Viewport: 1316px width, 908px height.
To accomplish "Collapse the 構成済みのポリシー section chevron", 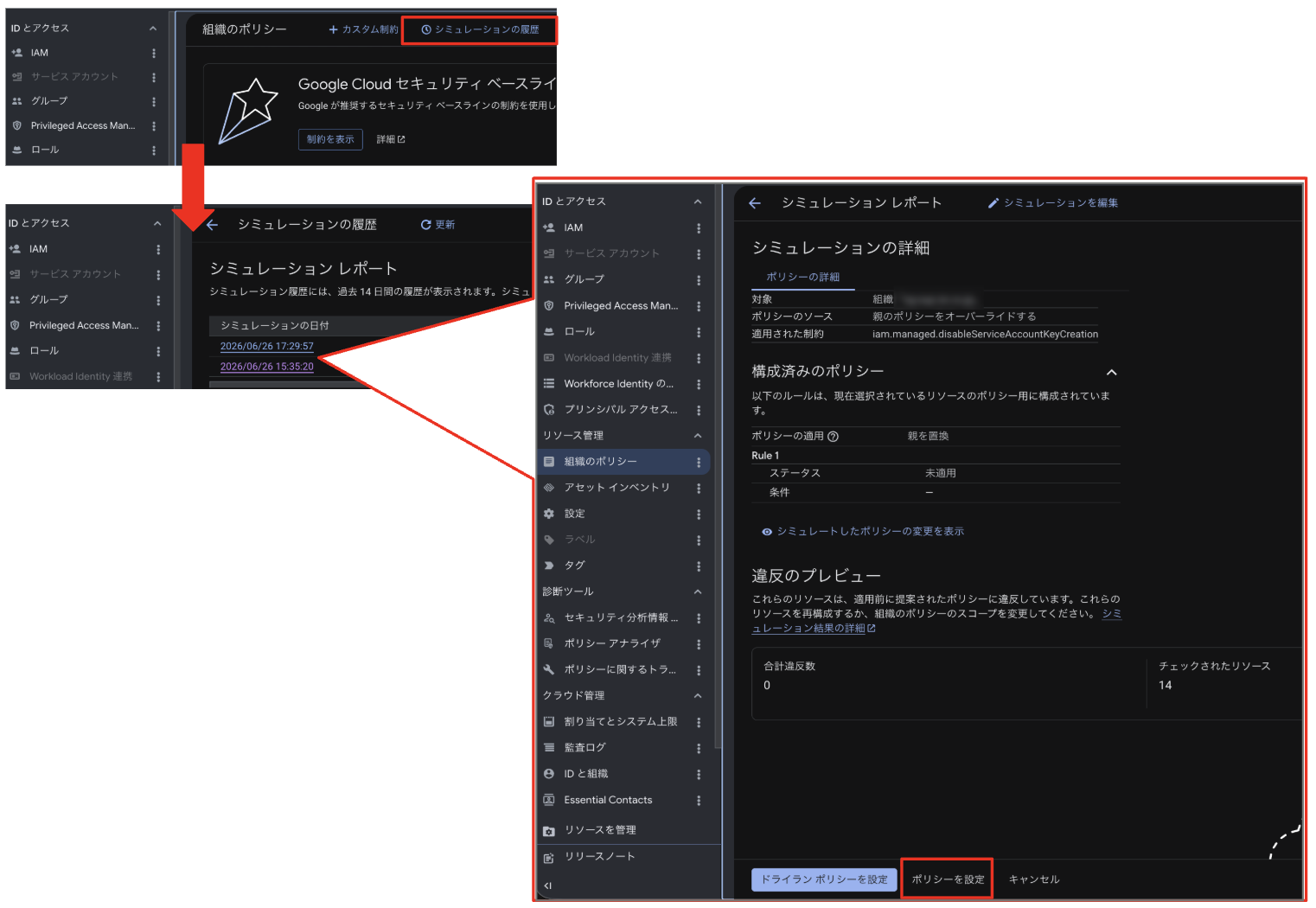I will point(1112,373).
